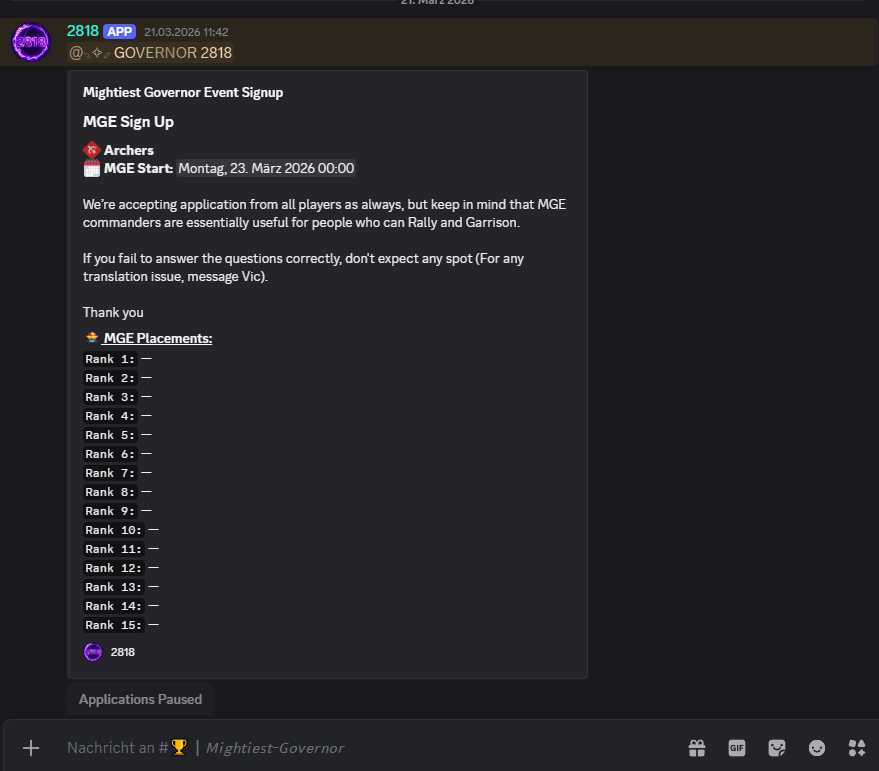
Task: Open the emoji picker
Action: (817, 747)
